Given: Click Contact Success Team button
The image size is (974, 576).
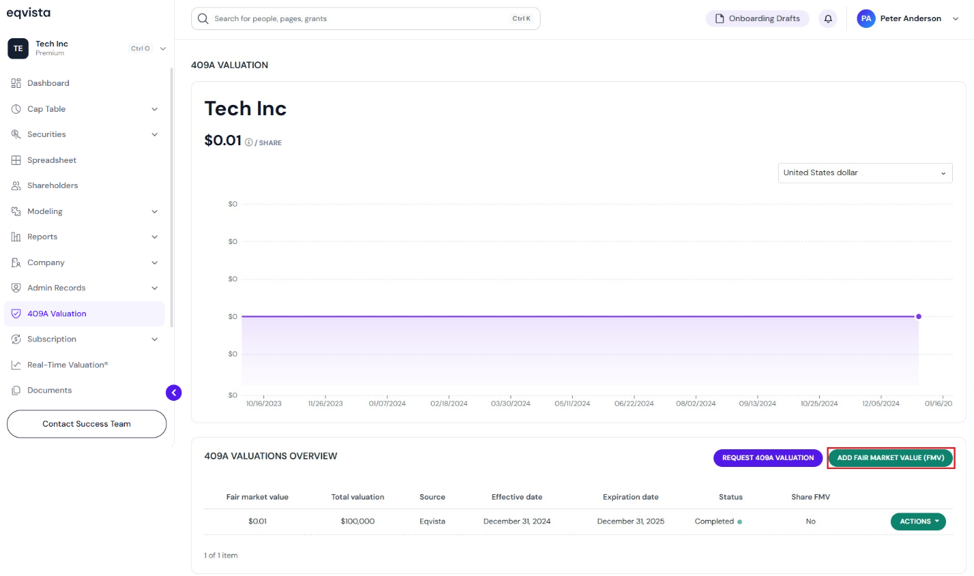Looking at the screenshot, I should (86, 424).
